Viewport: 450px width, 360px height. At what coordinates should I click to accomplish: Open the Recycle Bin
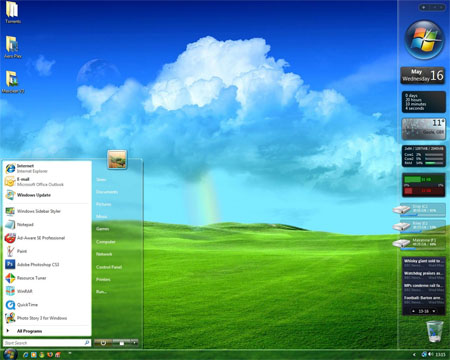coord(435,331)
